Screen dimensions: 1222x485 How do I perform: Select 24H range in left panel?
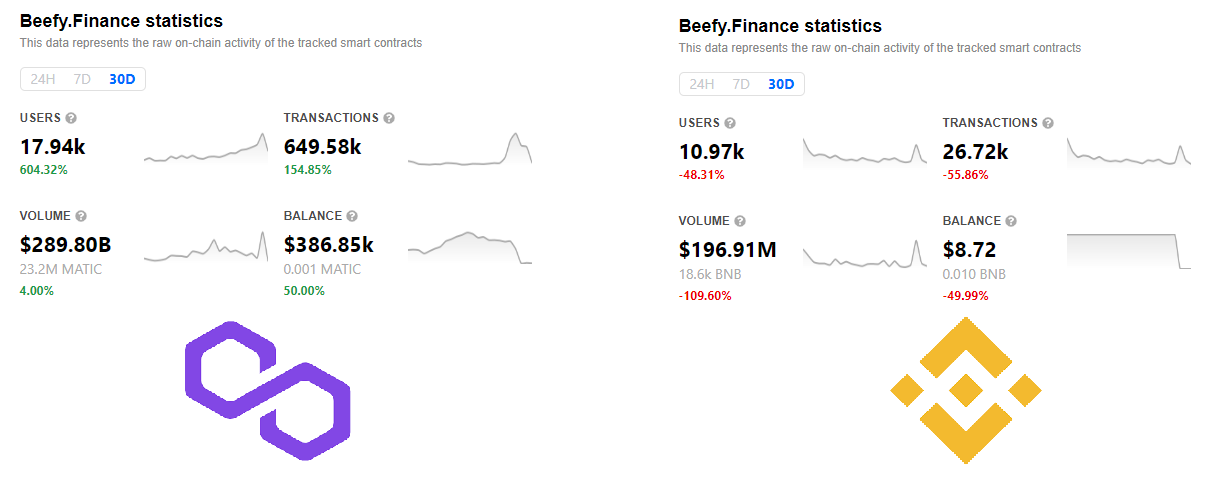pos(43,79)
